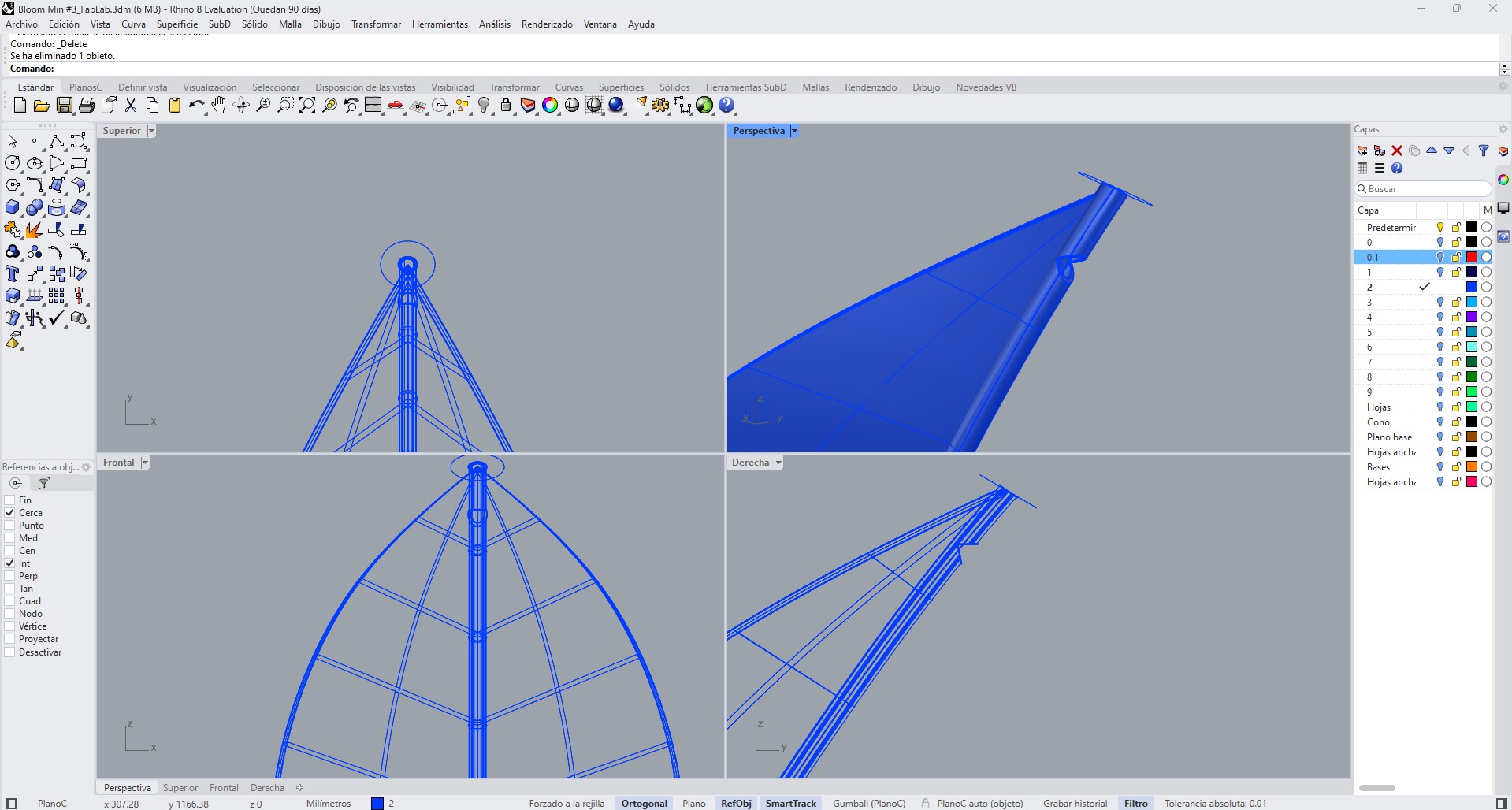Click the Filtro status bar button

1135,804
